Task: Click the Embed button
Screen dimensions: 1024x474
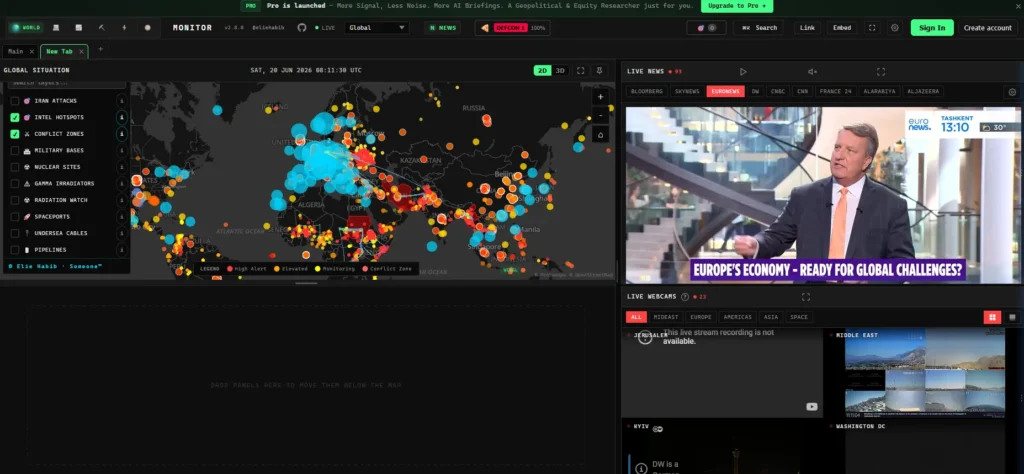Action: (x=842, y=28)
